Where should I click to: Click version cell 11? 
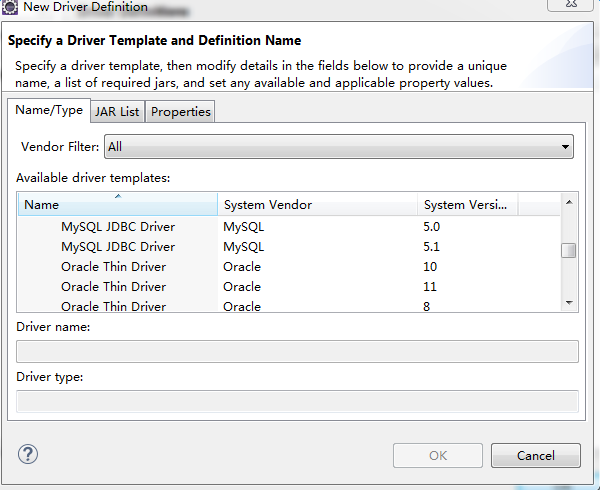point(430,287)
